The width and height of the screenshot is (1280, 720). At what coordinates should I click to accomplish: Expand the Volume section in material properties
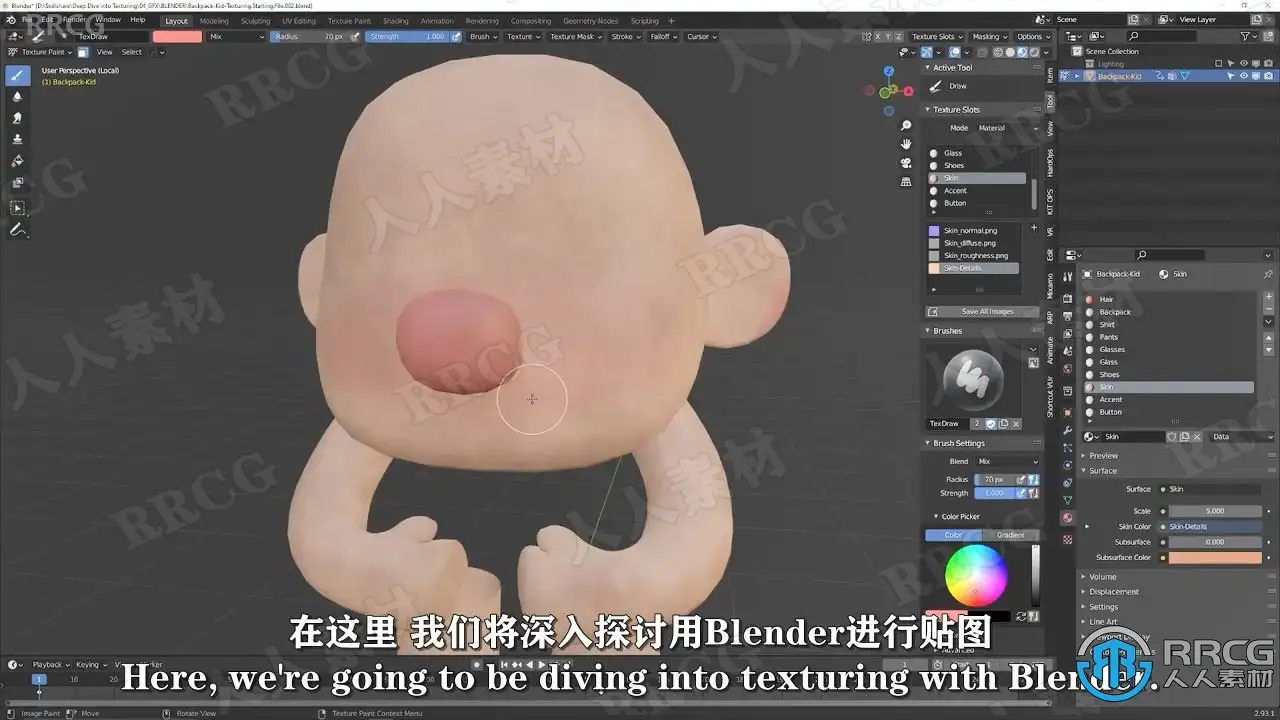[1103, 577]
